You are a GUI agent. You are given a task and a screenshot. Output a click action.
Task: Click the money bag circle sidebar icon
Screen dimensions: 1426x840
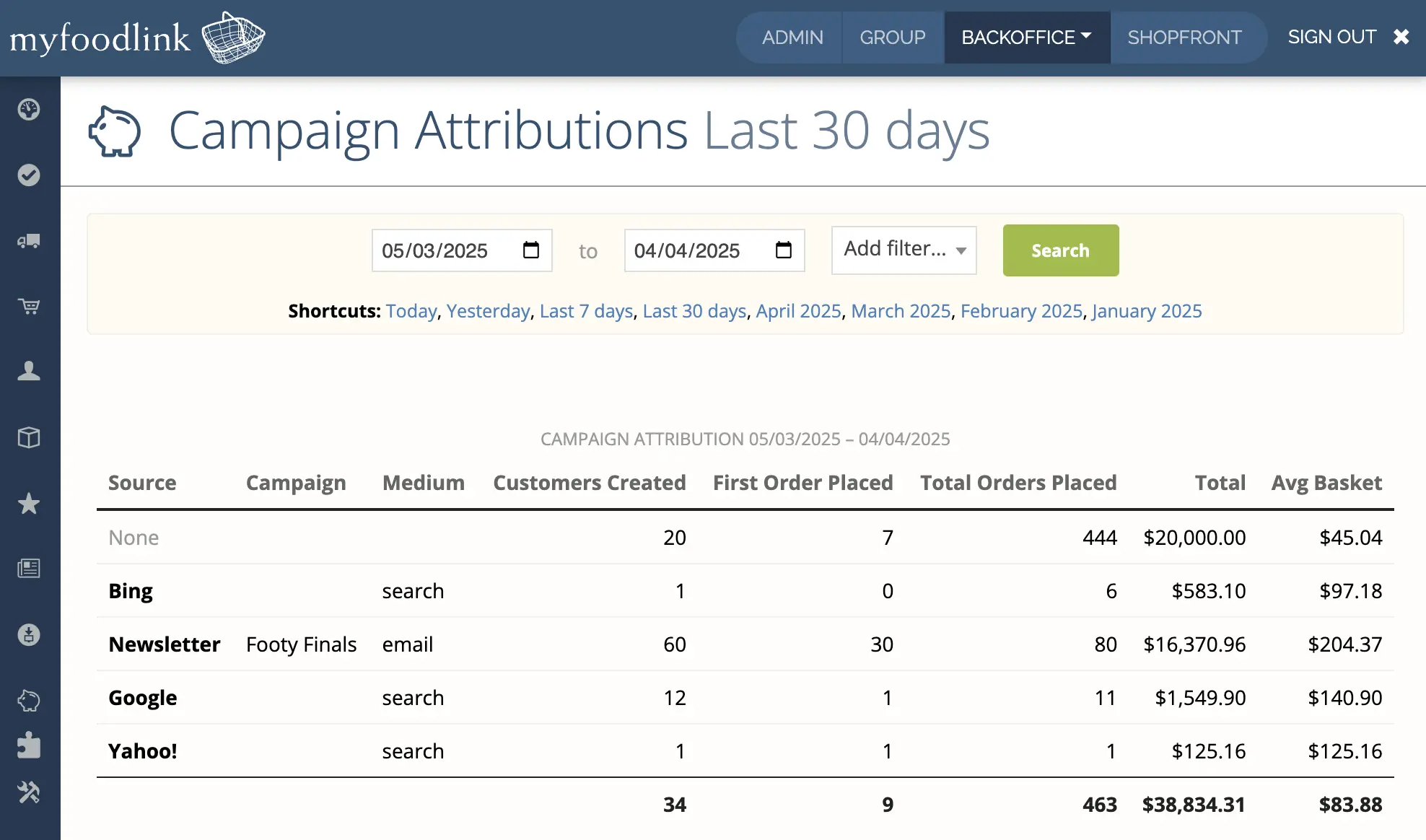29,635
